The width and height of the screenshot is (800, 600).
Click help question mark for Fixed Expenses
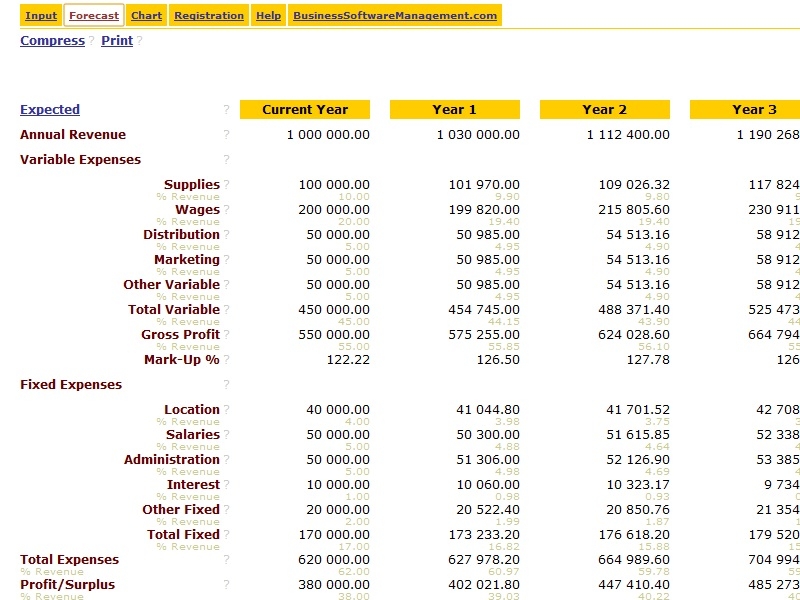[x=226, y=385]
